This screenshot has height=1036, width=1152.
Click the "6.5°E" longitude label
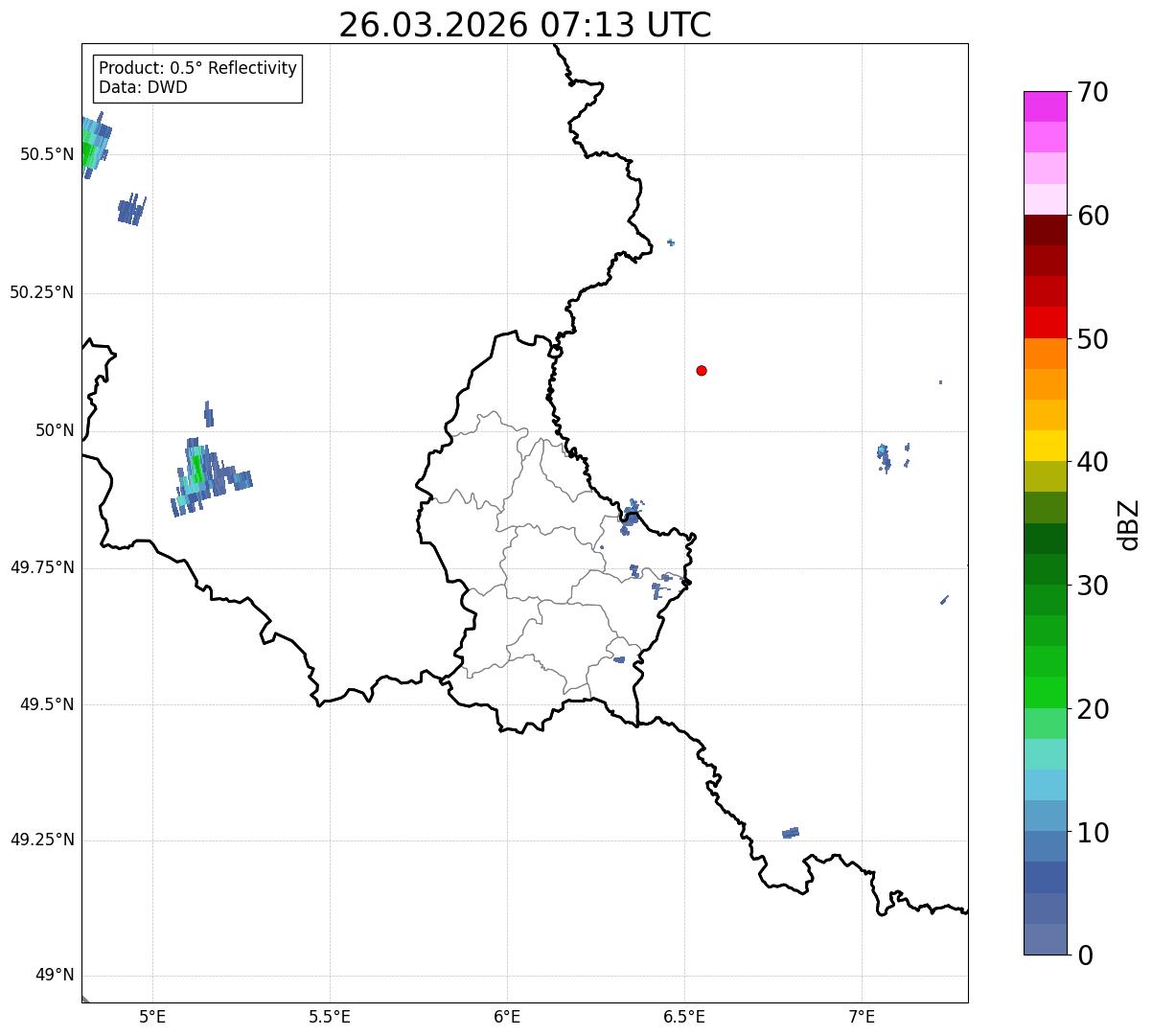tap(684, 1017)
